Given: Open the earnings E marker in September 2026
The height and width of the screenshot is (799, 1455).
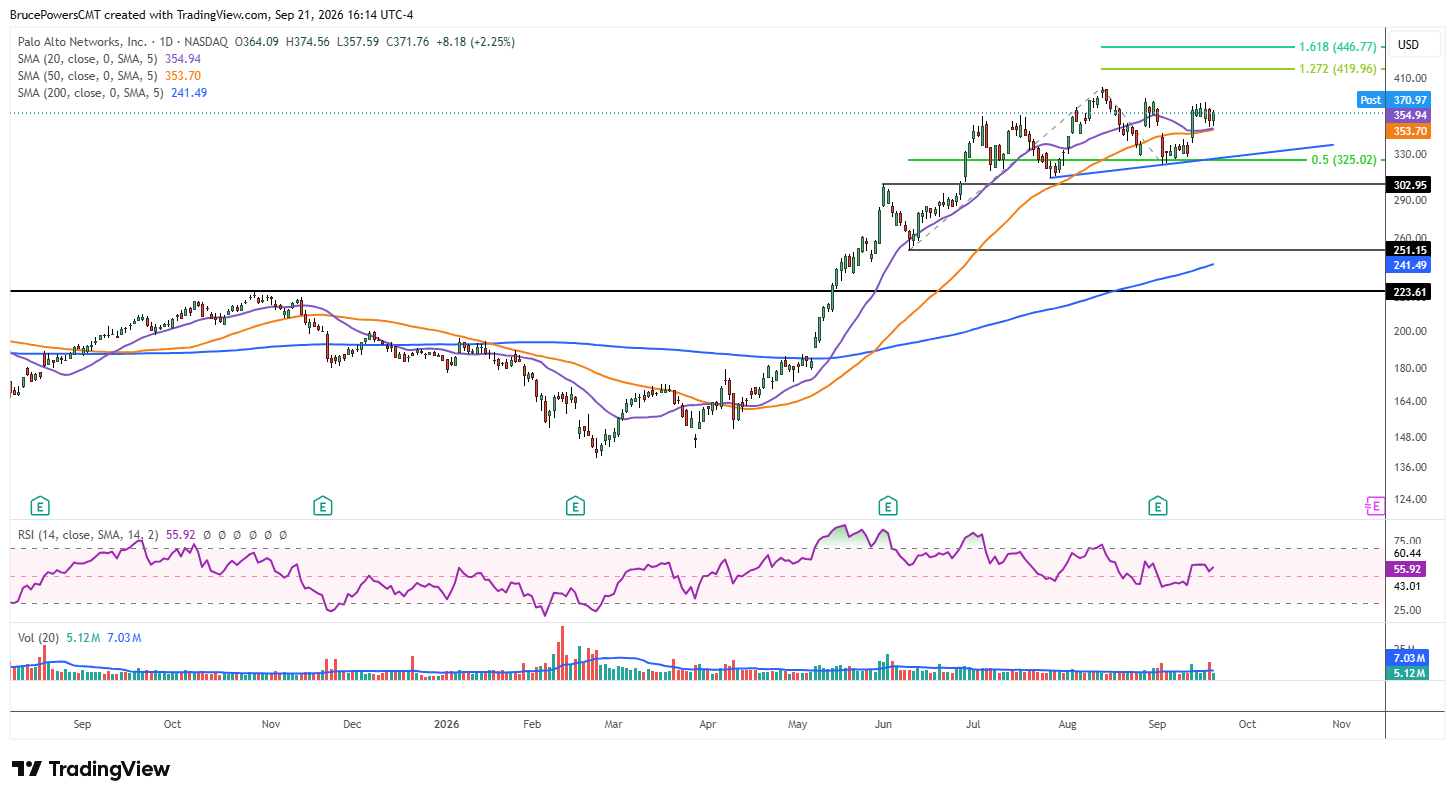Looking at the screenshot, I should 1158,506.
